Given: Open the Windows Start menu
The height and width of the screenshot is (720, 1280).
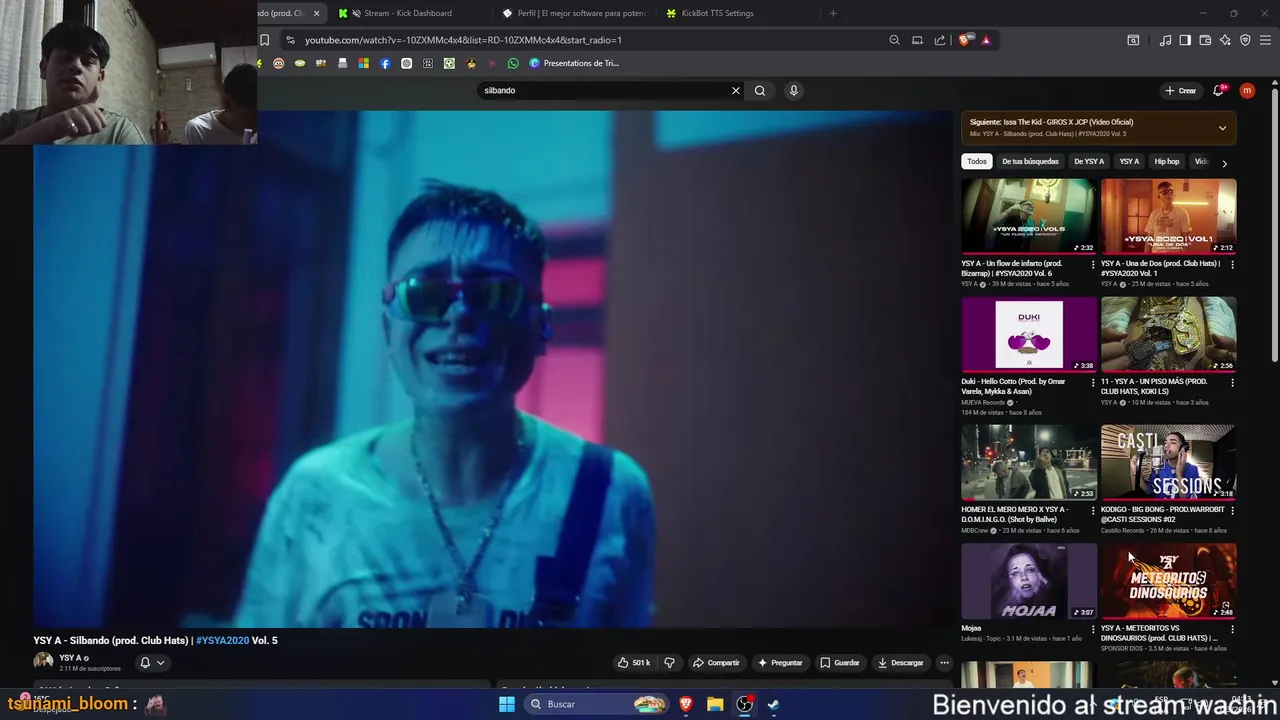Looking at the screenshot, I should [x=507, y=704].
